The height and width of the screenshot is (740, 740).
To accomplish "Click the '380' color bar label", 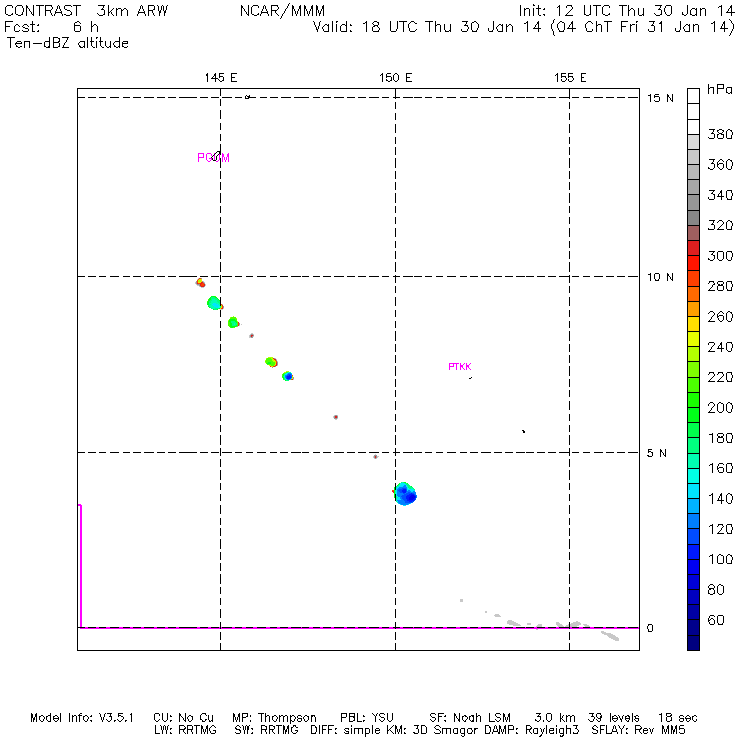I will pyautogui.click(x=720, y=135).
